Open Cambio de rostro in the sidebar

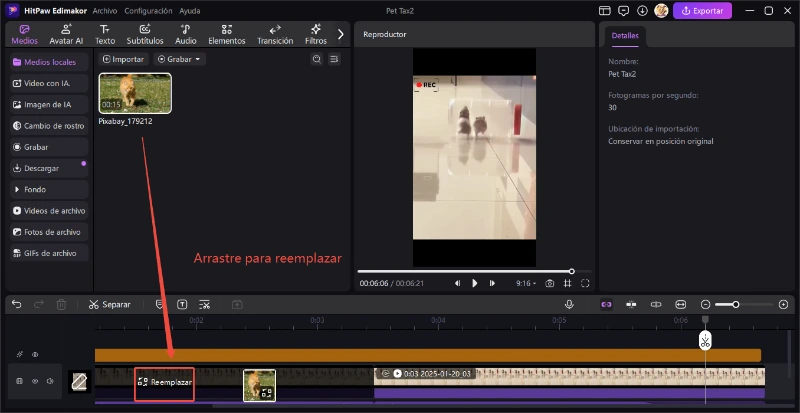click(49, 126)
